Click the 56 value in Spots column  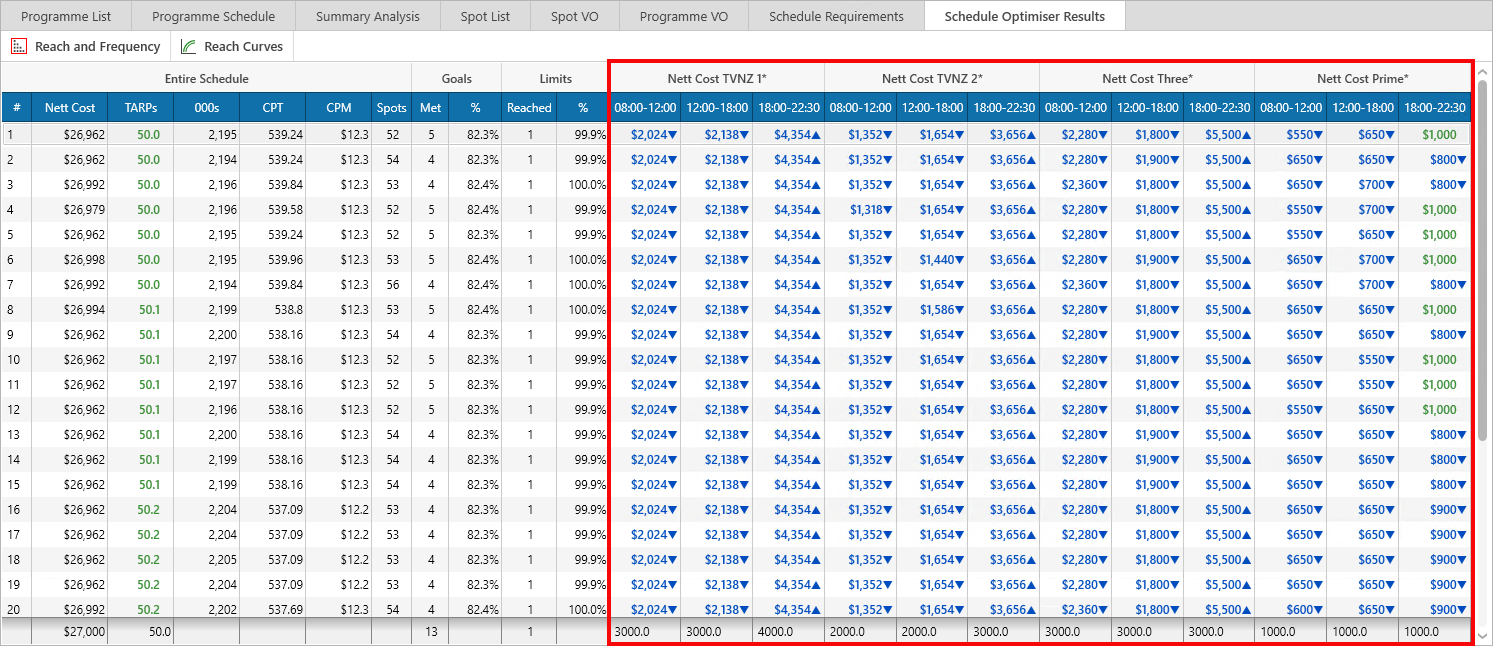[x=392, y=285]
